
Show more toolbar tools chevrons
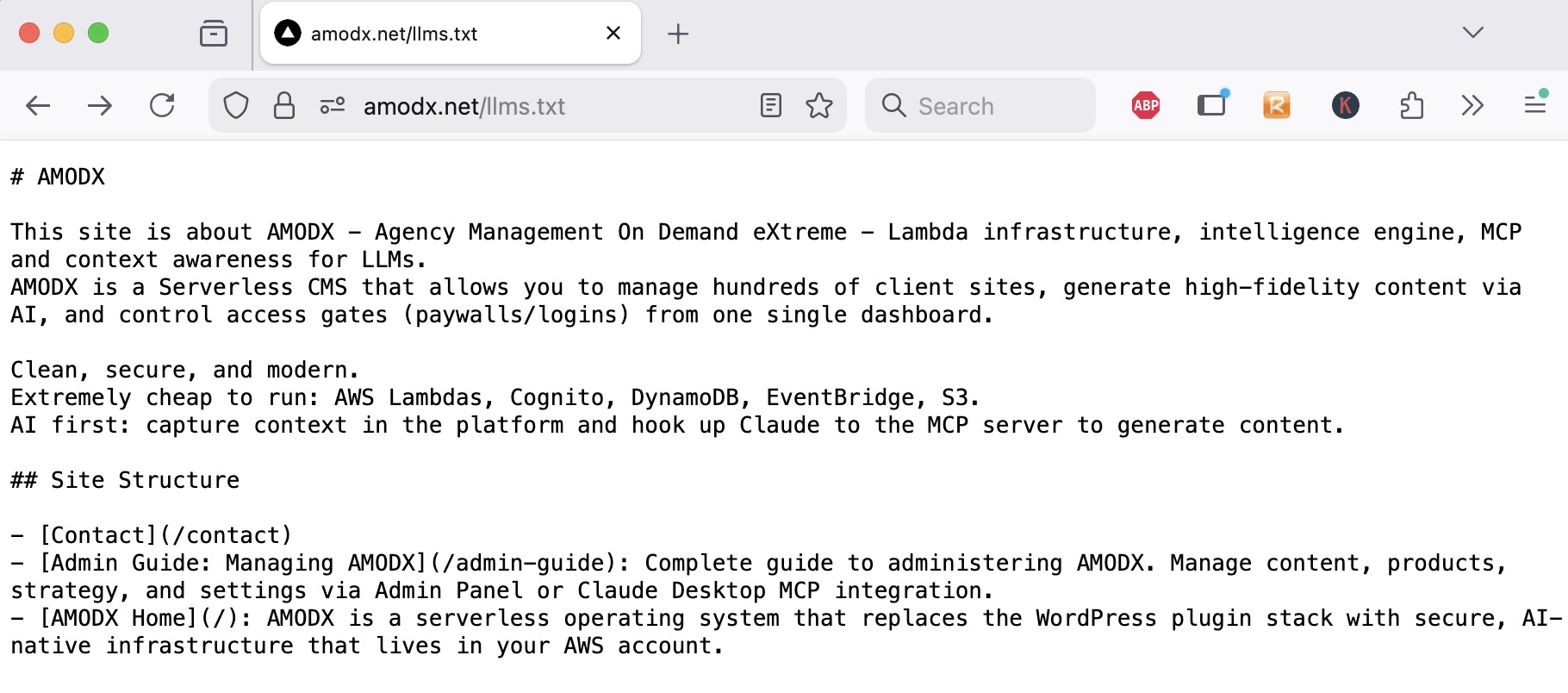pyautogui.click(x=1473, y=106)
